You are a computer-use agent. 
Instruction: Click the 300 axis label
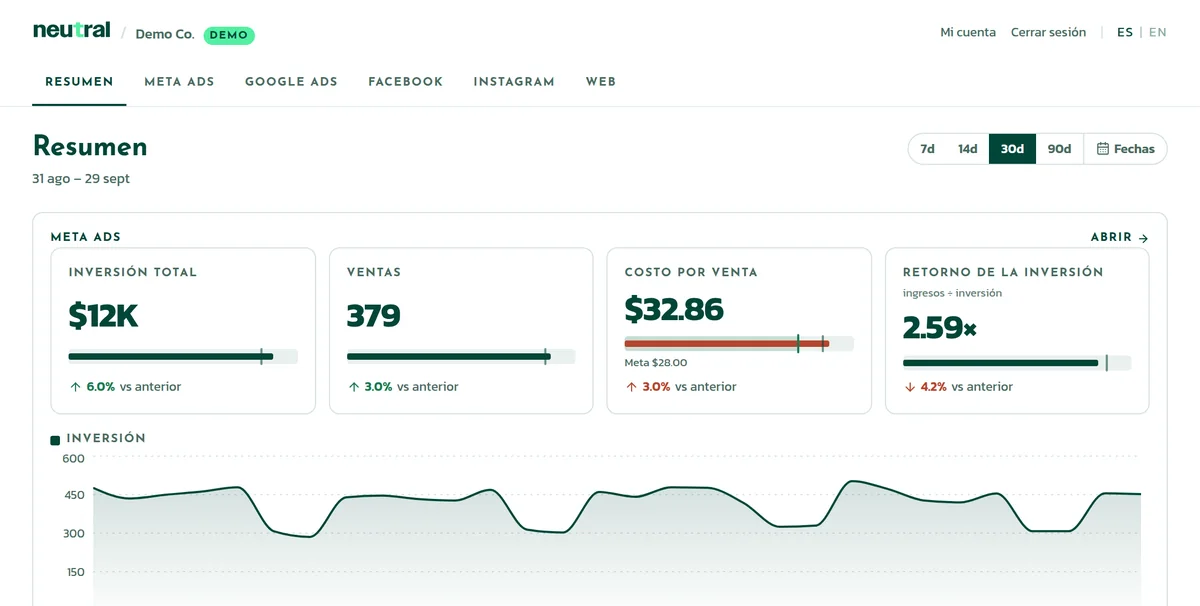click(74, 534)
